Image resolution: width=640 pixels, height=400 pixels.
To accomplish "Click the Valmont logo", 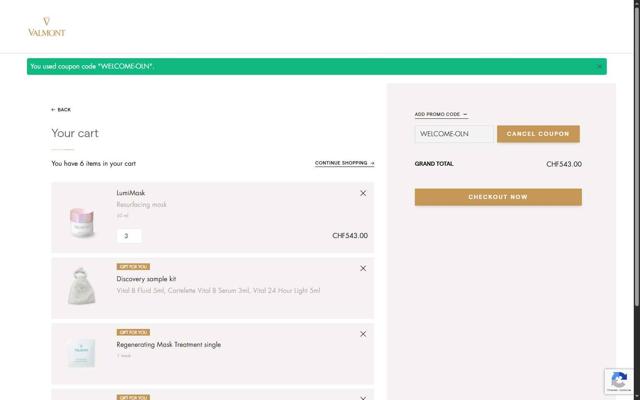I will (47, 27).
